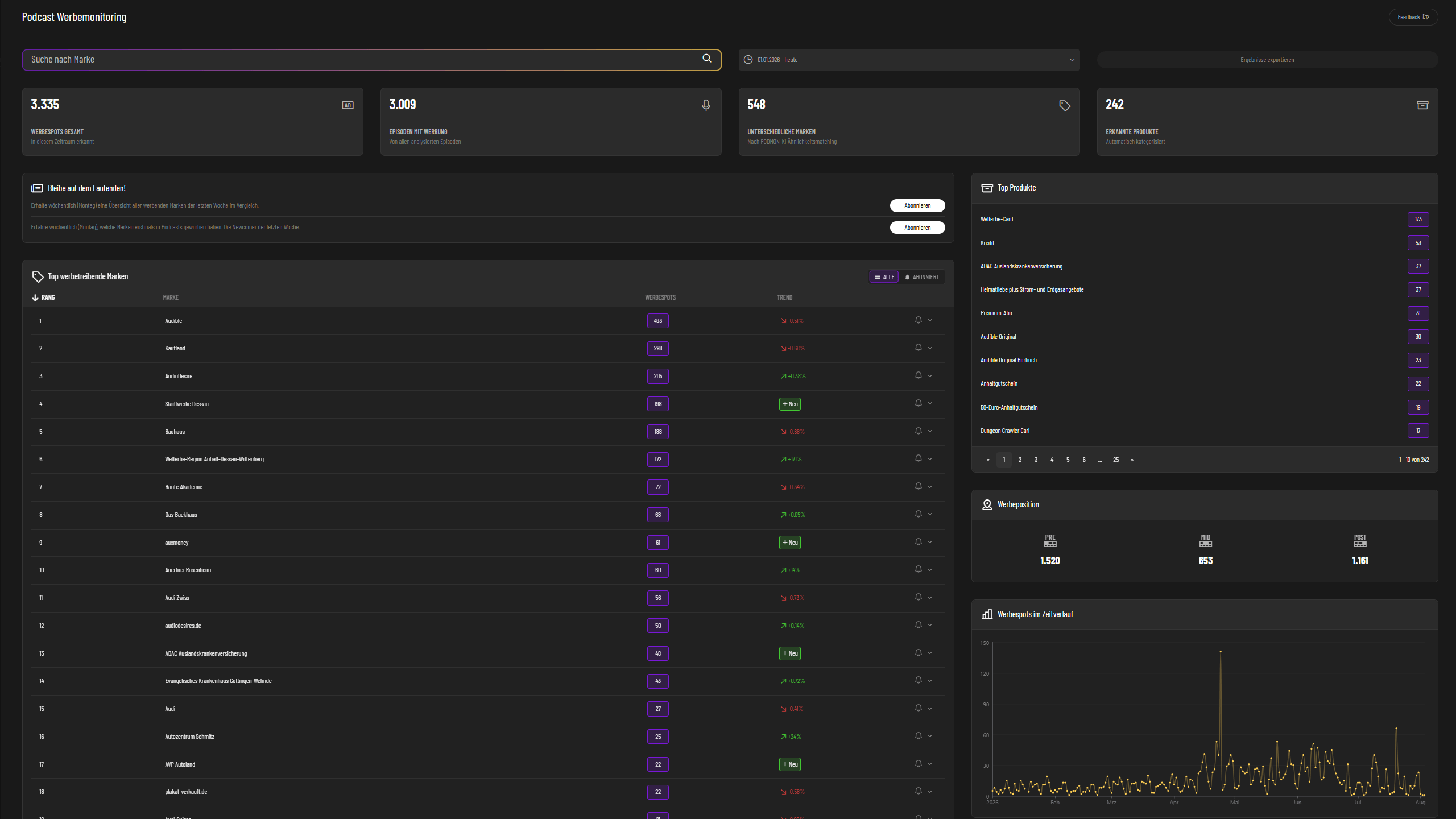Click the Audible Original Hörbuch product
This screenshot has width=1456, height=819.
click(x=1008, y=360)
